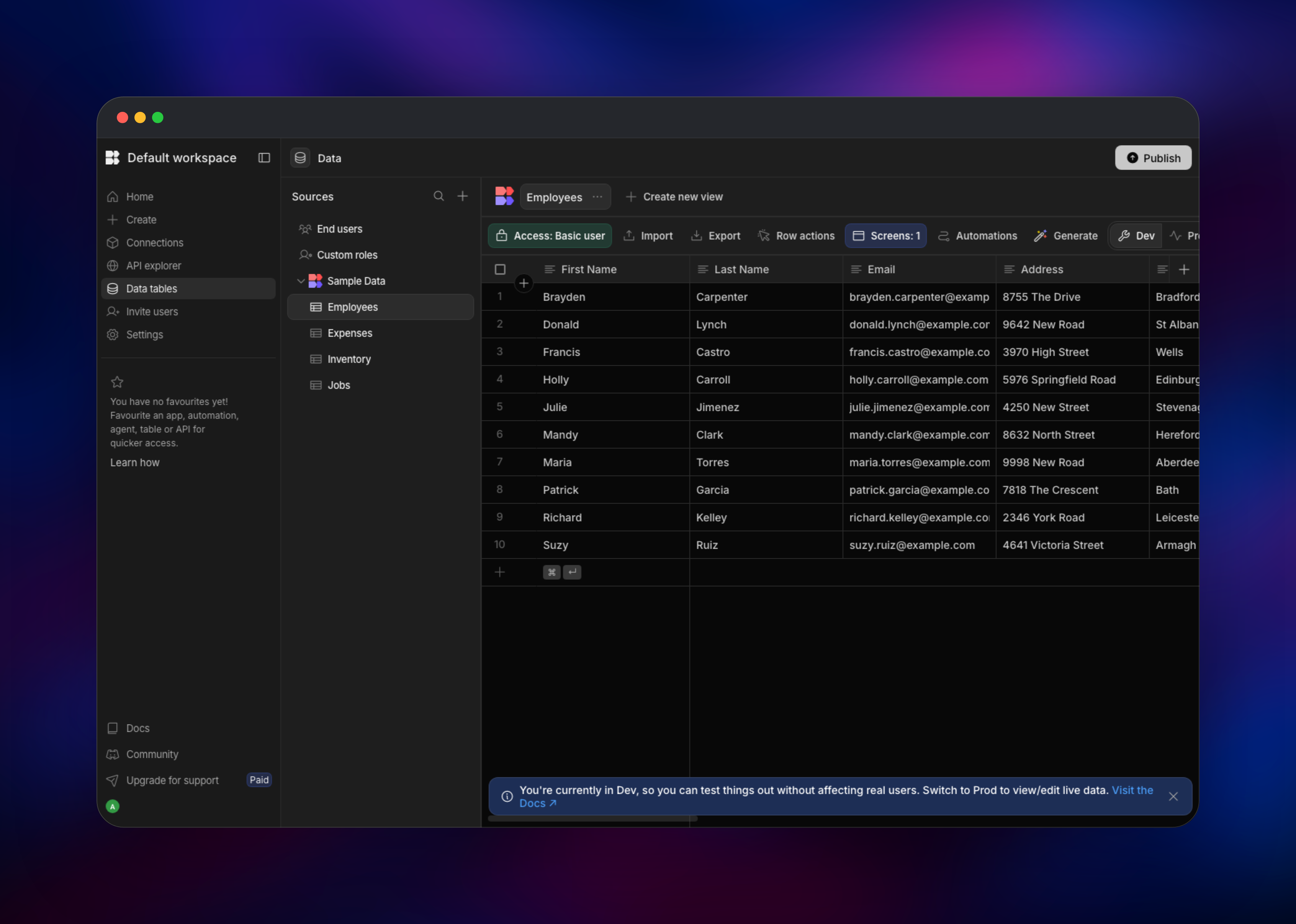
Task: Open Last Name column header menu
Action: [766, 270]
